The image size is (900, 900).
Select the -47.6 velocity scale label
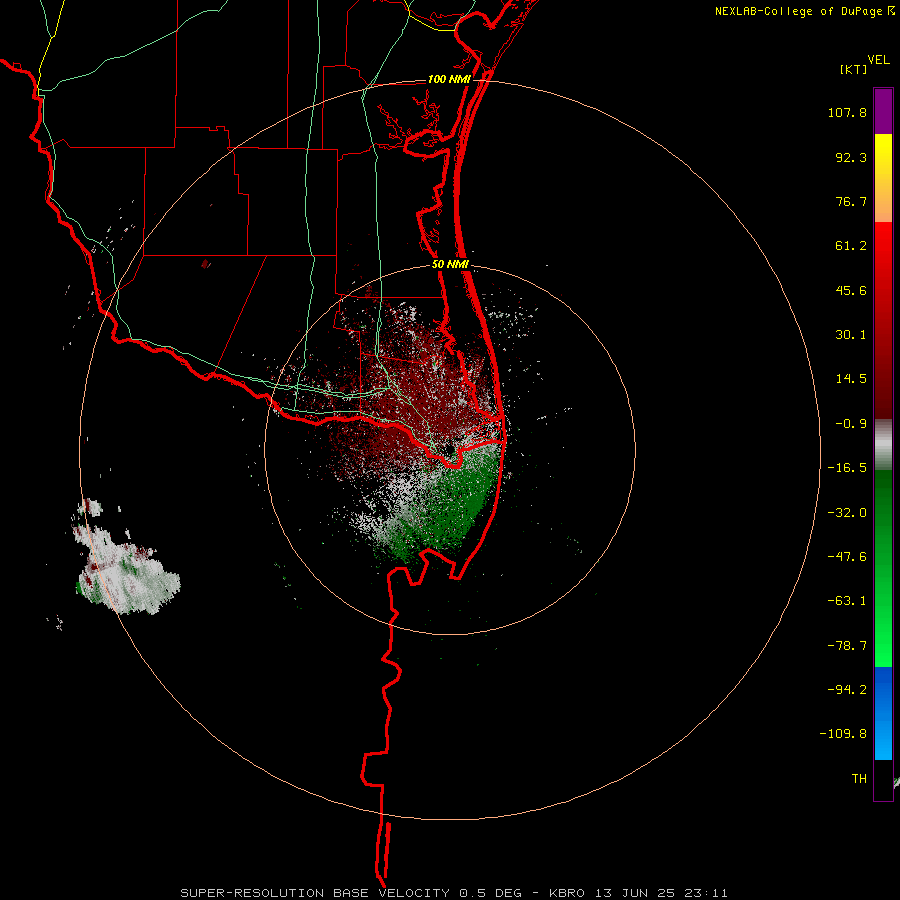pos(847,557)
